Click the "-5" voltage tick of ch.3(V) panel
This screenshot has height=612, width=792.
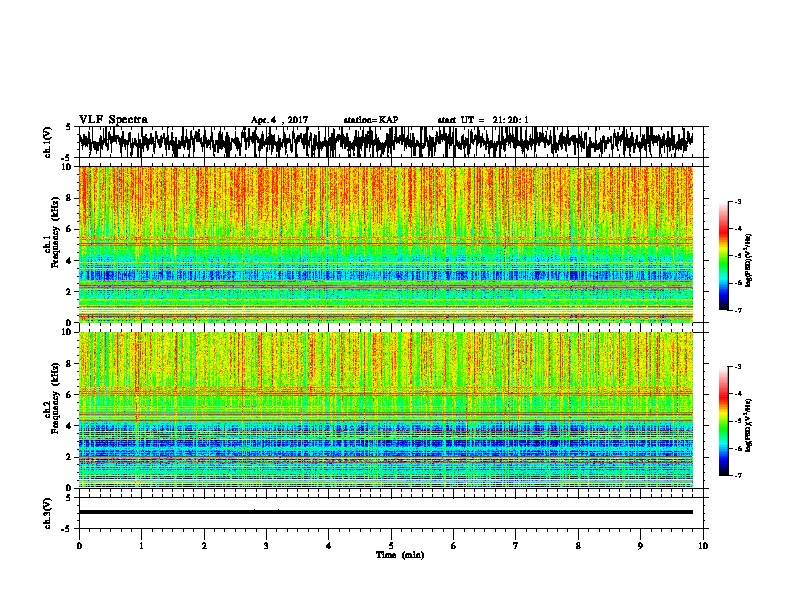click(67, 529)
